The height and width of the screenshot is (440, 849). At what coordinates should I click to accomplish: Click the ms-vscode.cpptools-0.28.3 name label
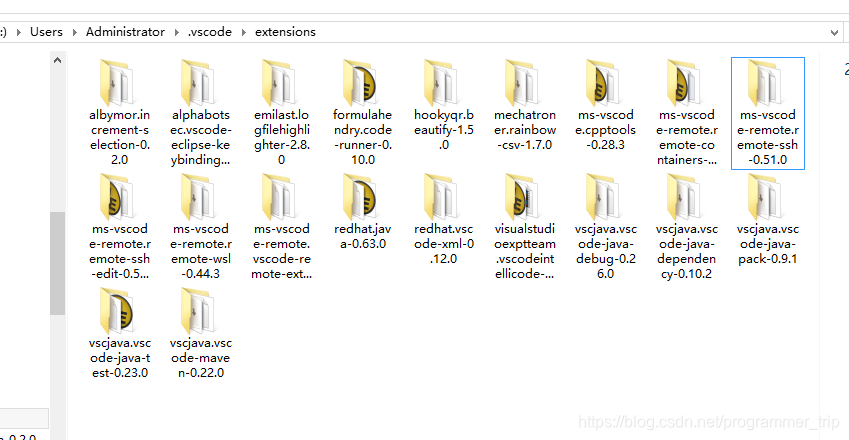click(605, 130)
